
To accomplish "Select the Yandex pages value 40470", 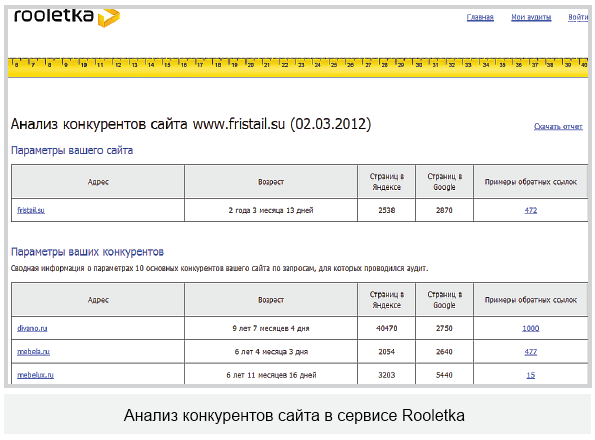I will coord(386,328).
